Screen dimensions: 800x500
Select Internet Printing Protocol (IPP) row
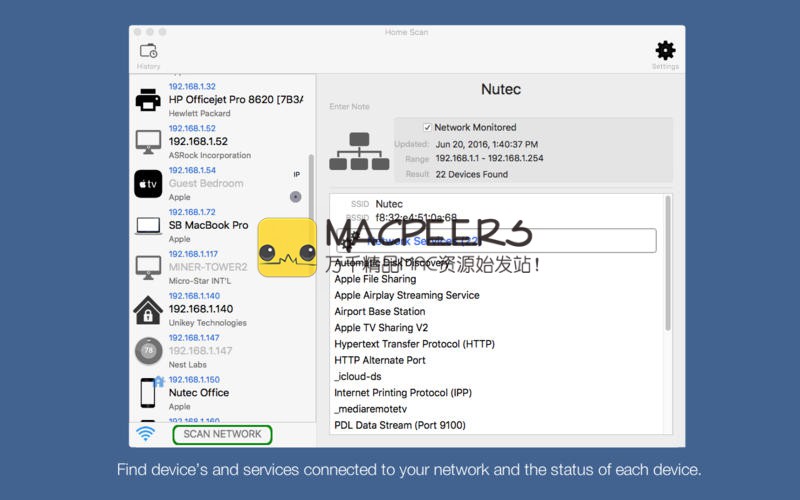[x=403, y=393]
